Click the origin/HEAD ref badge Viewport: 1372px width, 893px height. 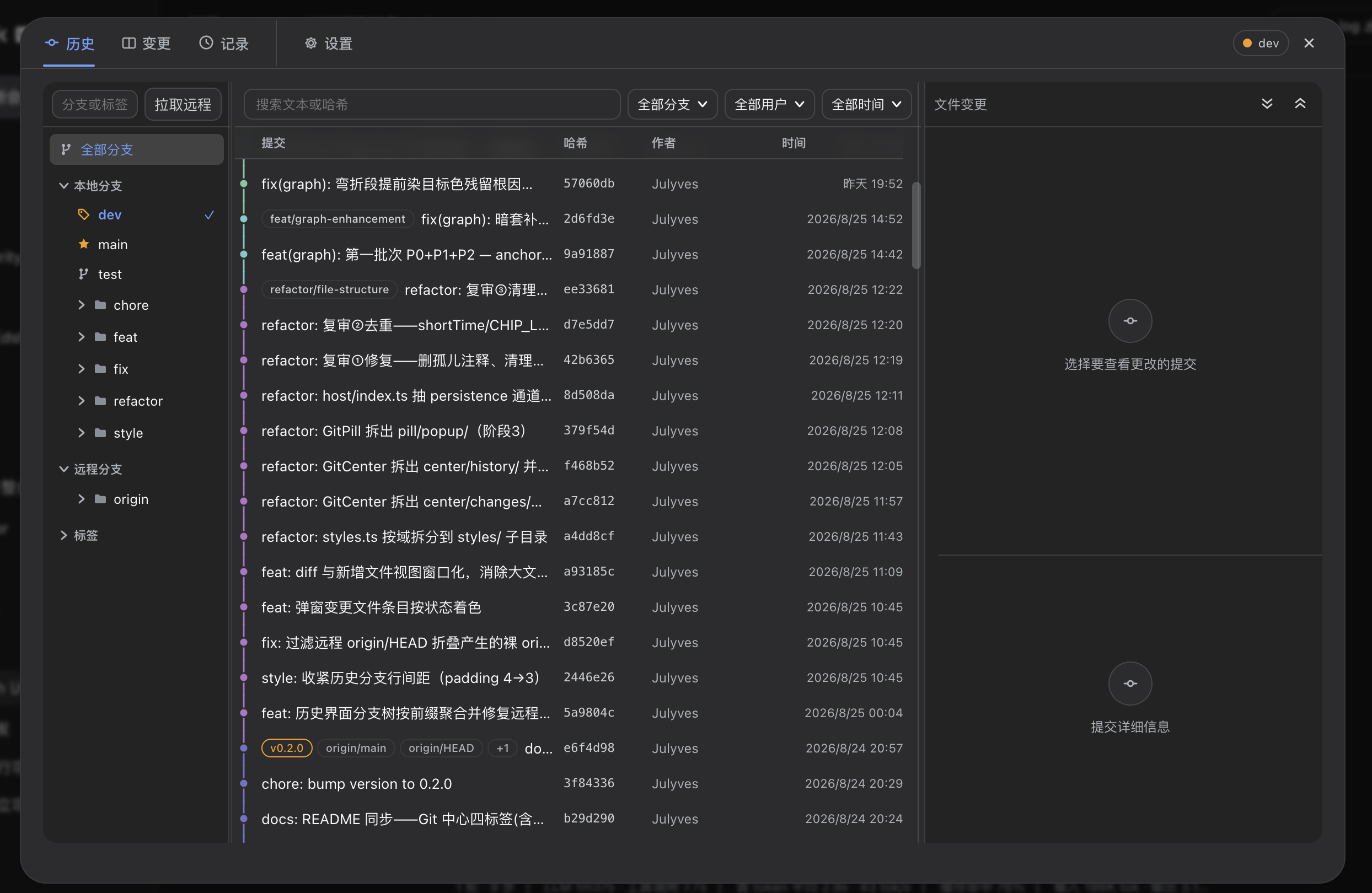(441, 748)
